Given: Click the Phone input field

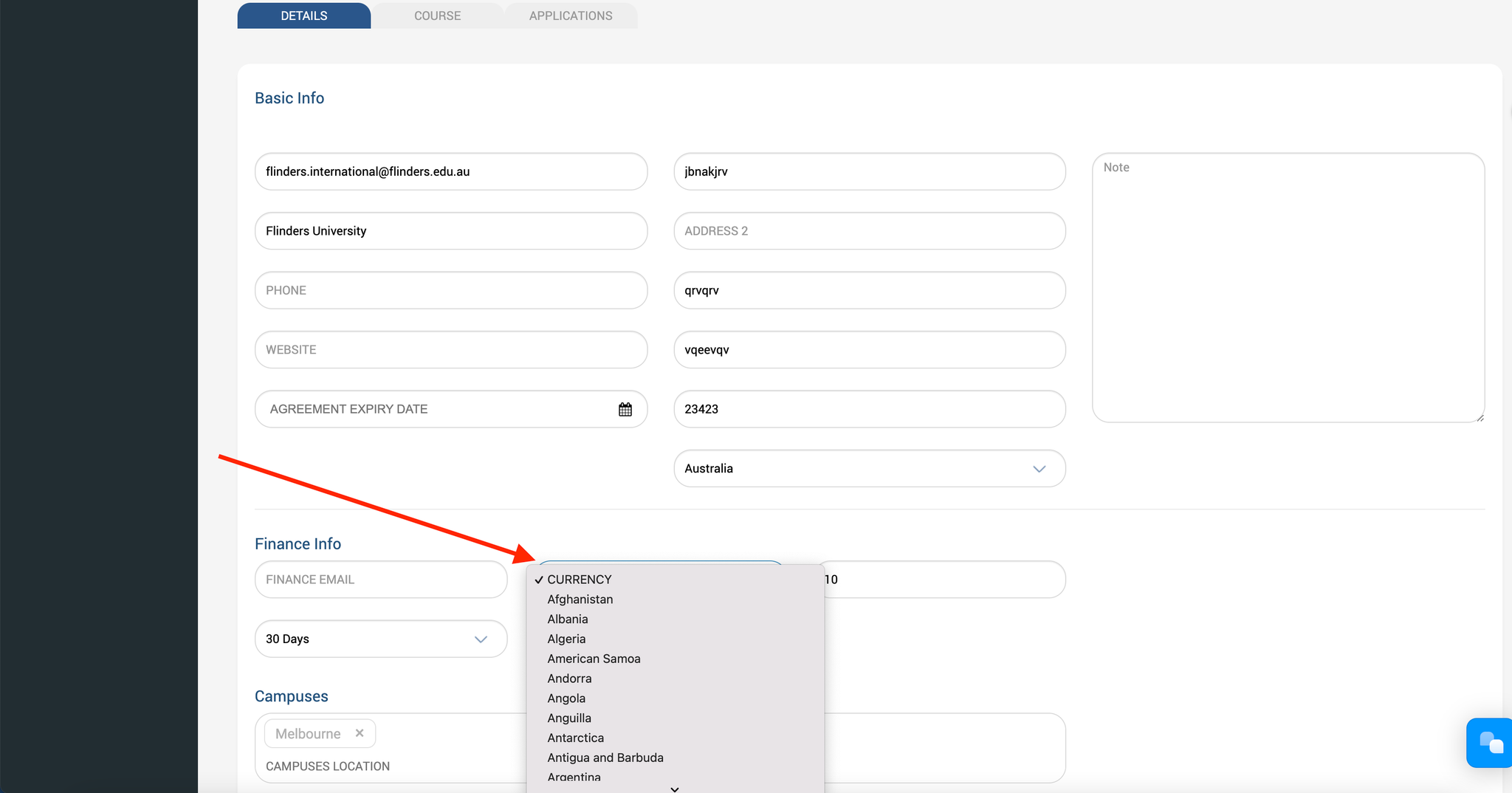Looking at the screenshot, I should [x=450, y=290].
